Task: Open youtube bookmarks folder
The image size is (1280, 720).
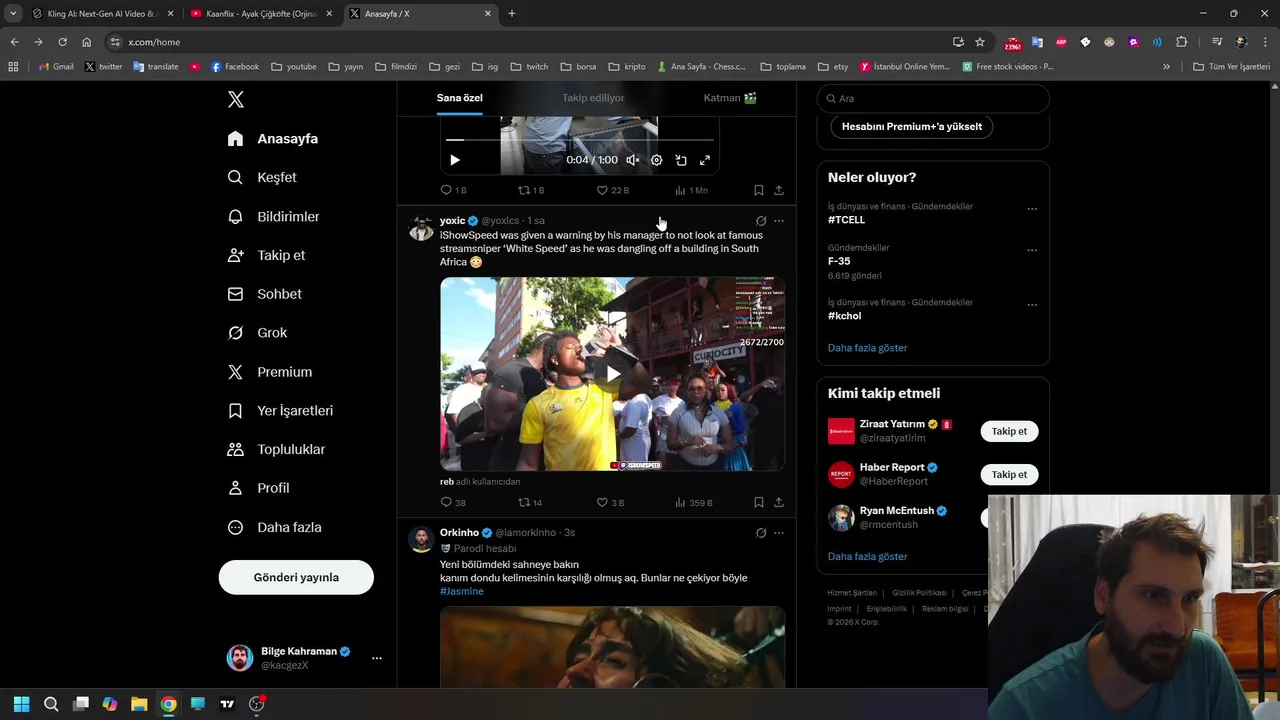Action: (294, 67)
